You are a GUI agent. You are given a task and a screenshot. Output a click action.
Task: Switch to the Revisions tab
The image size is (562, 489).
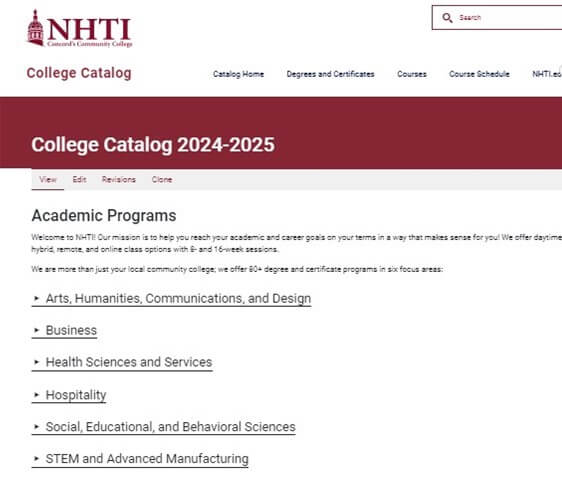coord(119,180)
